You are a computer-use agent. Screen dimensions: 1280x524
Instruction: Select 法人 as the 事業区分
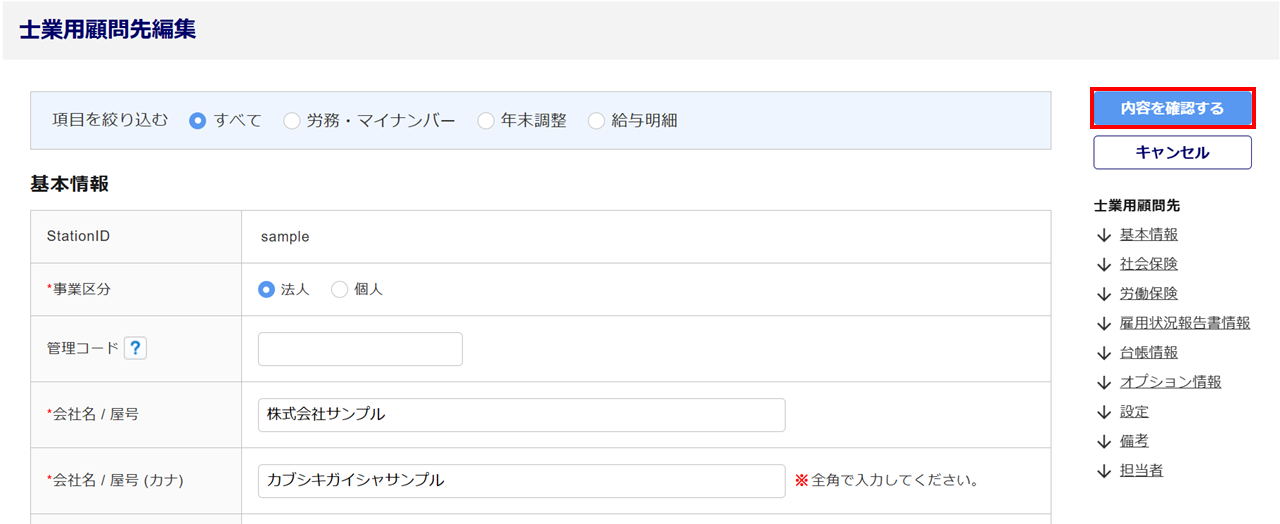266,289
